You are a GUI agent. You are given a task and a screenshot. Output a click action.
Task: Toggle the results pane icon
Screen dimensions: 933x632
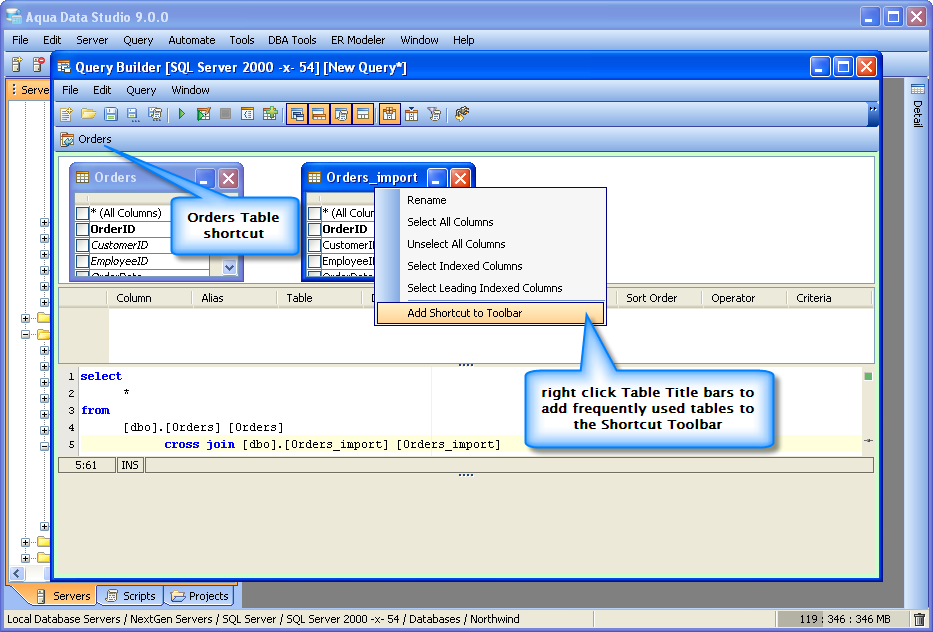tap(363, 114)
